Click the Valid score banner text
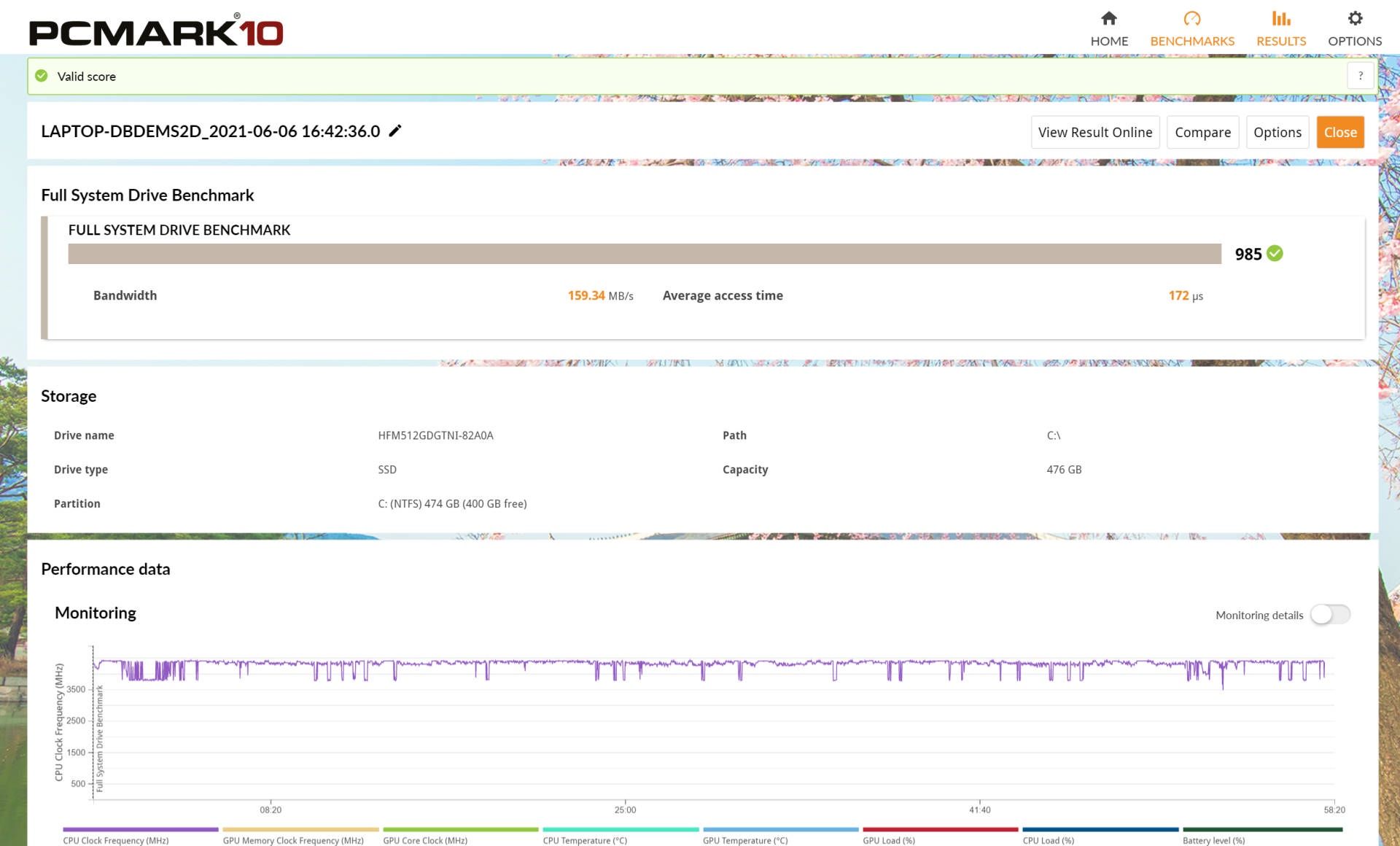1400x846 pixels. click(87, 77)
